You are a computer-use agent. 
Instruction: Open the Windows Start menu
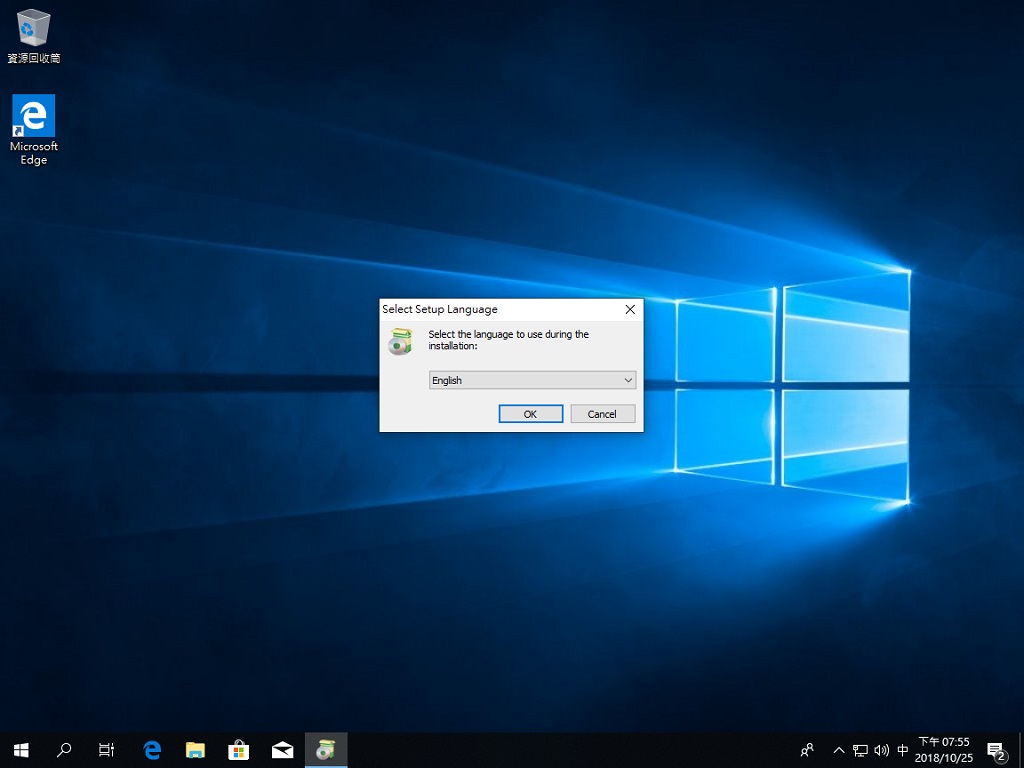point(21,750)
